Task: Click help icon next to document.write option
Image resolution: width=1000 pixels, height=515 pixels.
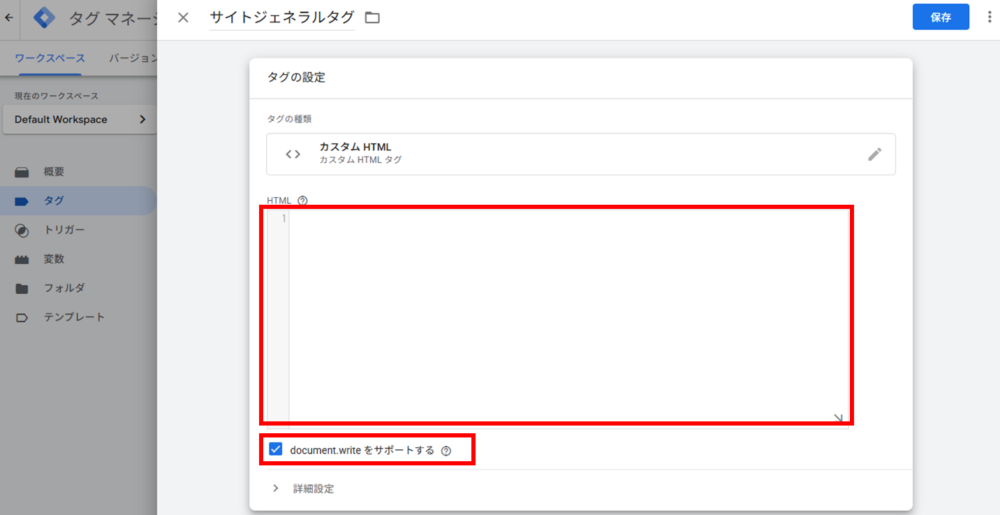Action: coord(446,451)
